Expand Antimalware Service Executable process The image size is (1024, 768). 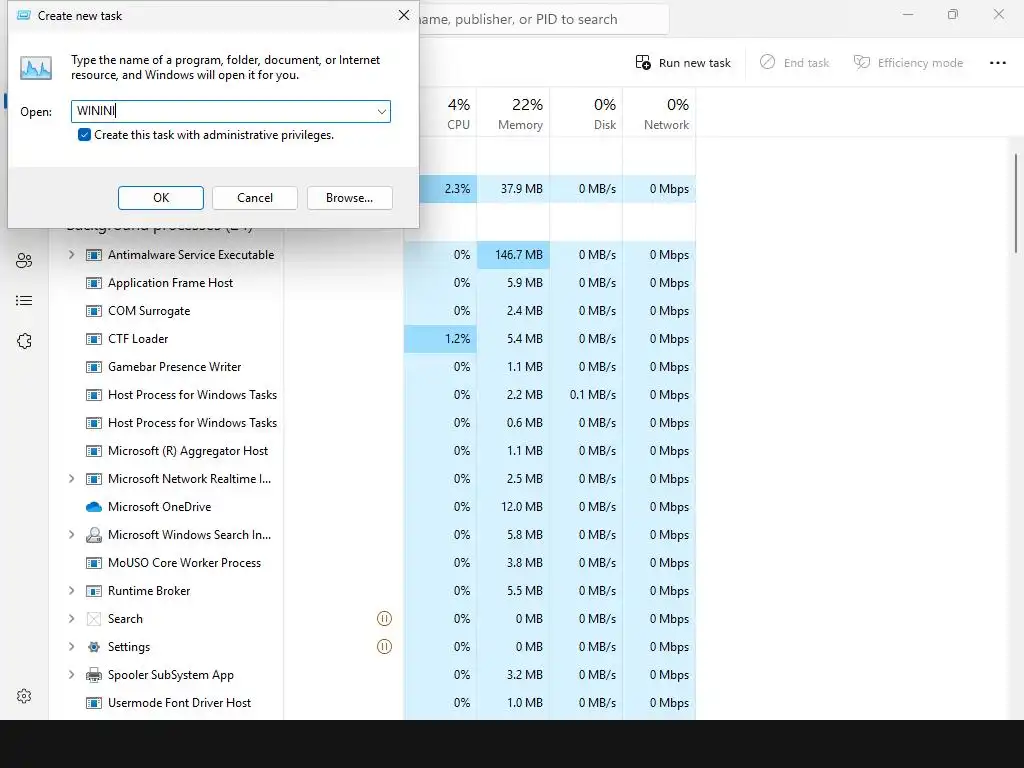coord(71,255)
